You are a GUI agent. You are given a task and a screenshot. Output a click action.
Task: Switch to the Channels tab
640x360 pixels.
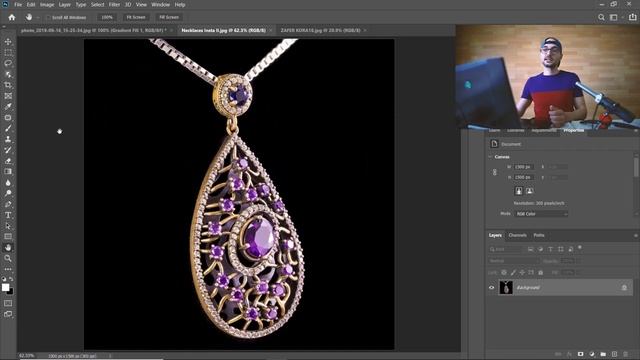point(518,235)
